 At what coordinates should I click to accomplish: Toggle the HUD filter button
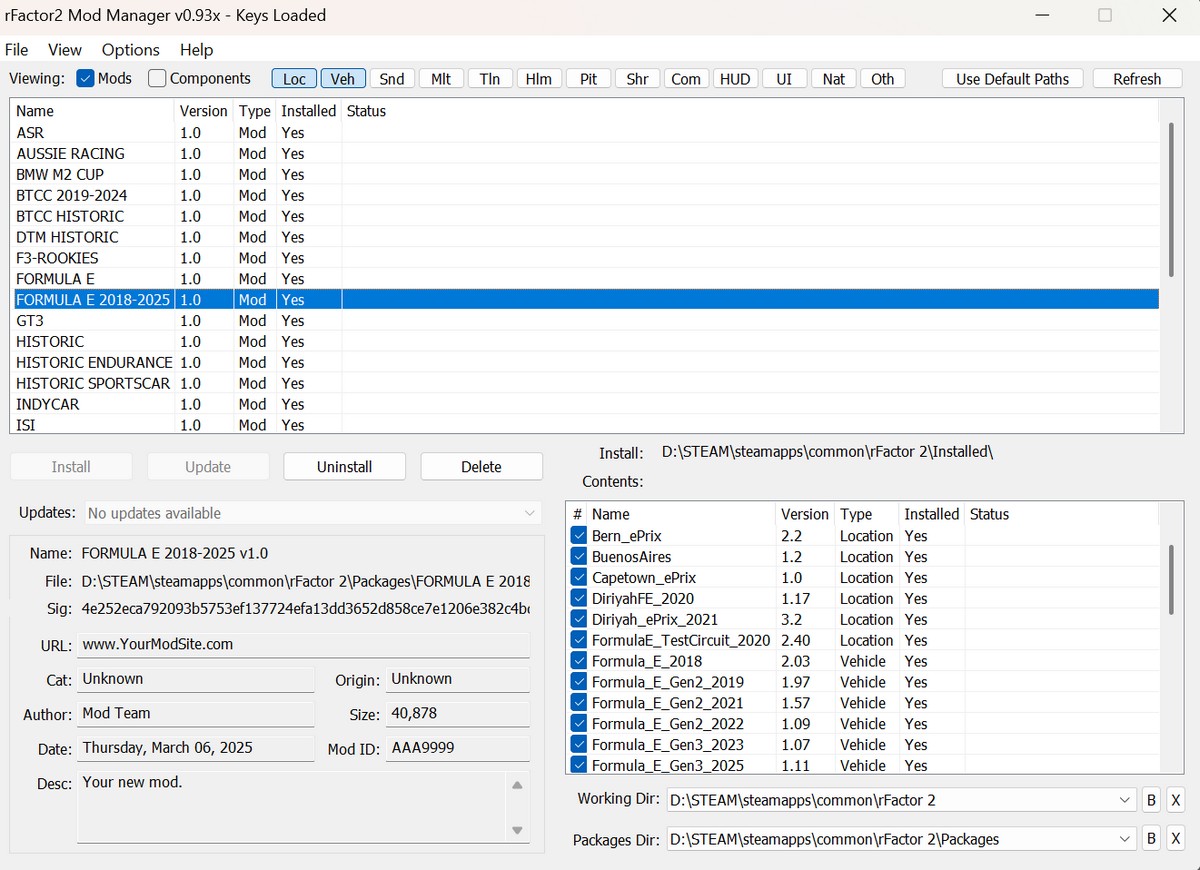click(735, 79)
